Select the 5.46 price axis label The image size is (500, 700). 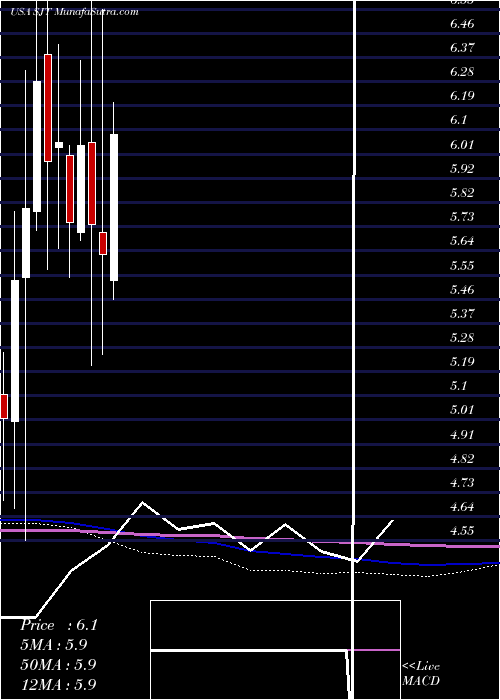pyautogui.click(x=462, y=290)
